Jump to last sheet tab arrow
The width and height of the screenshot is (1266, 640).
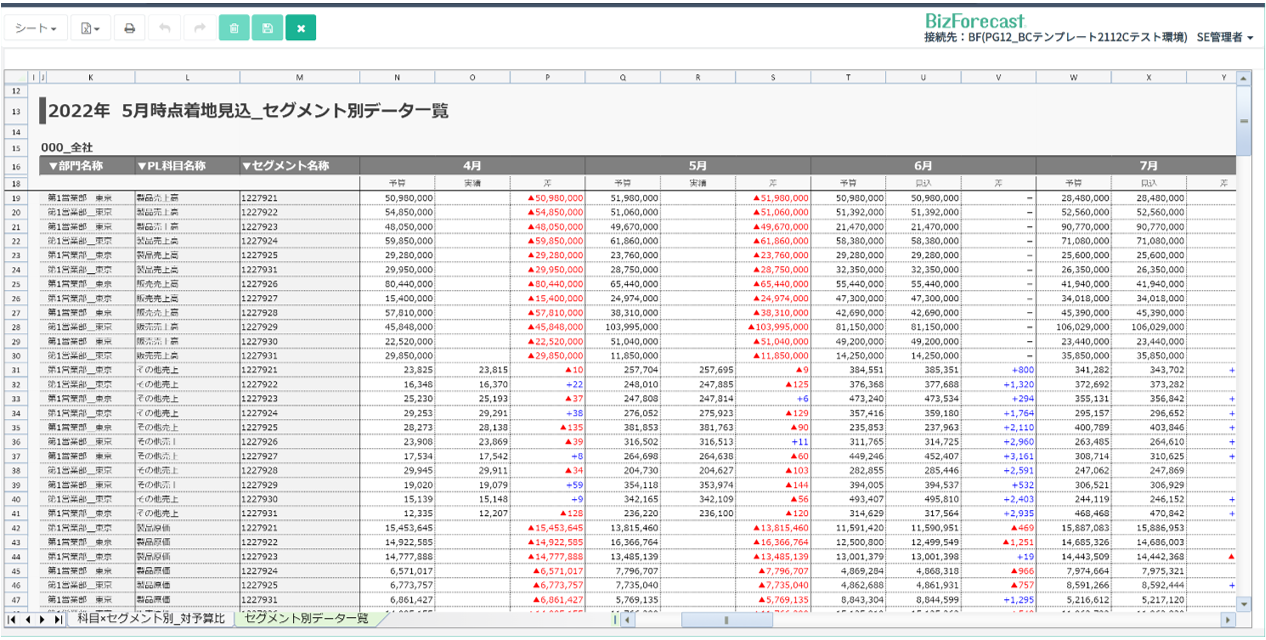(58, 620)
